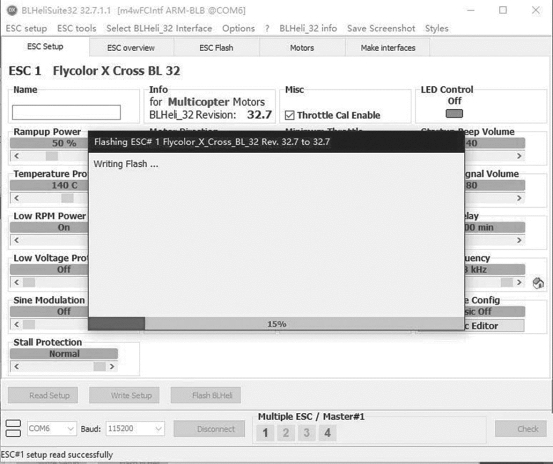Click the Rampup Power slider thumb
553x464 pixels.
(52, 156)
